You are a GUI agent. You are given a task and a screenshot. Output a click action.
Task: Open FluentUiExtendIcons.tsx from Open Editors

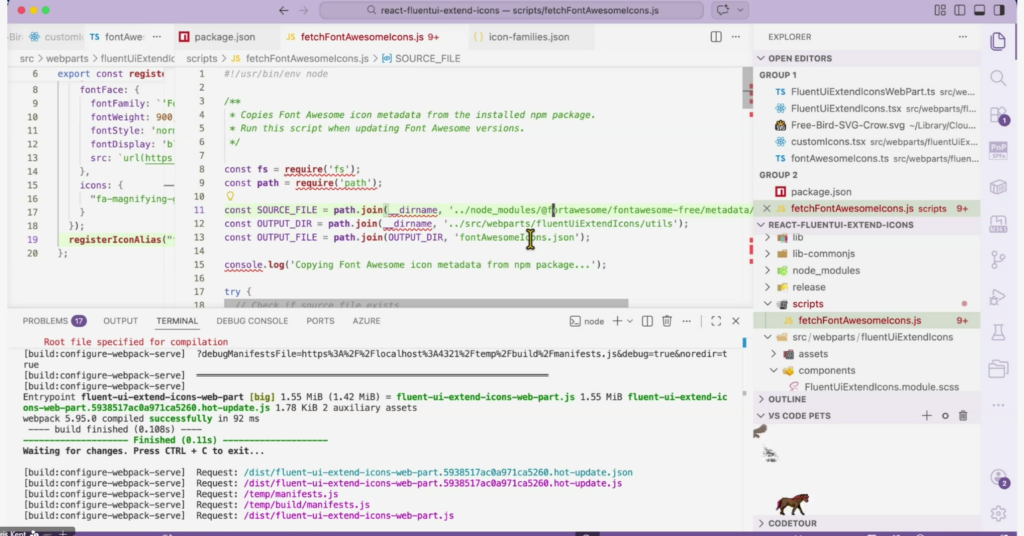[x=832, y=108]
